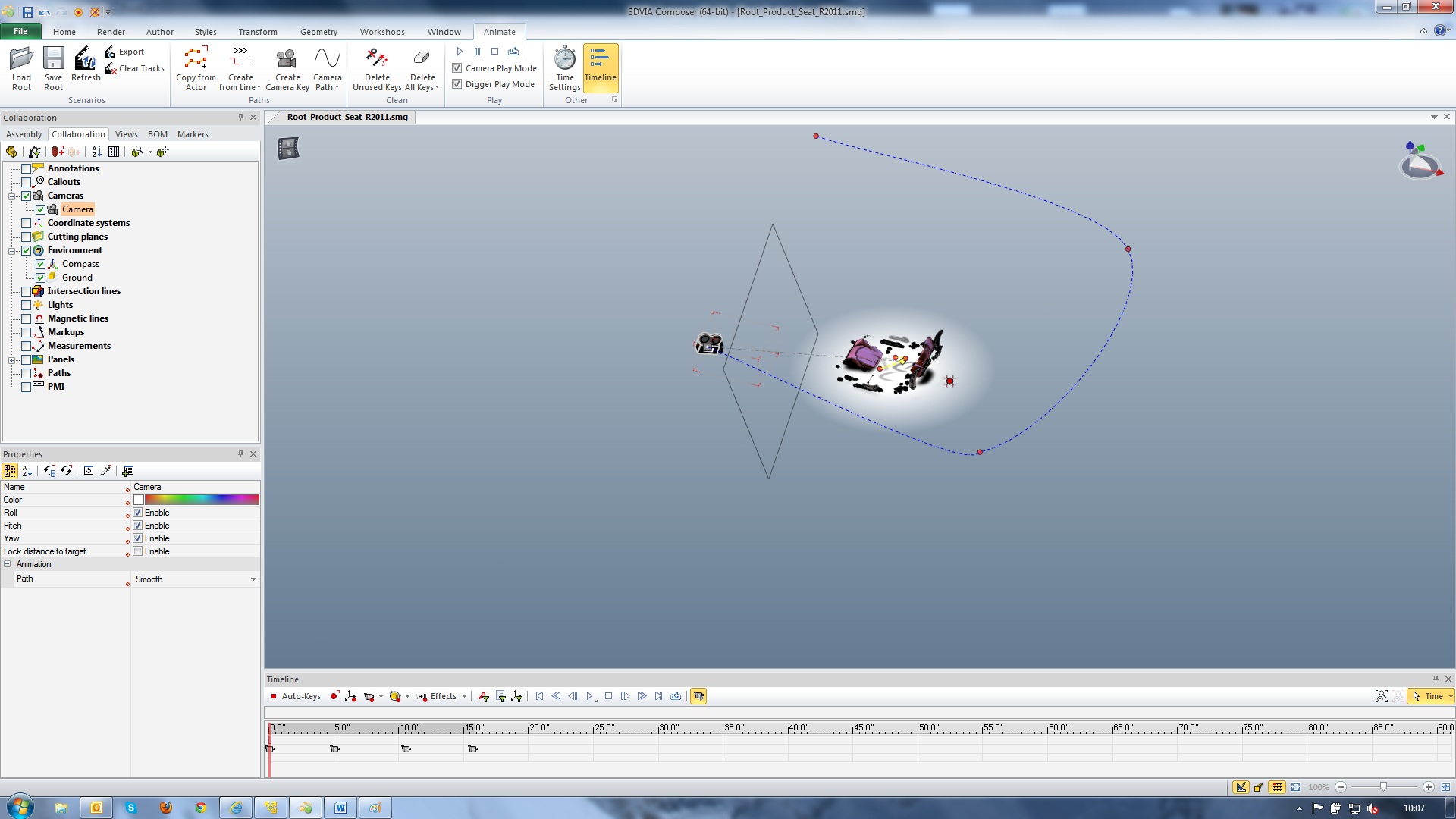Screen dimensions: 1456x819
Task: Click go to end timeline button
Action: tap(658, 696)
